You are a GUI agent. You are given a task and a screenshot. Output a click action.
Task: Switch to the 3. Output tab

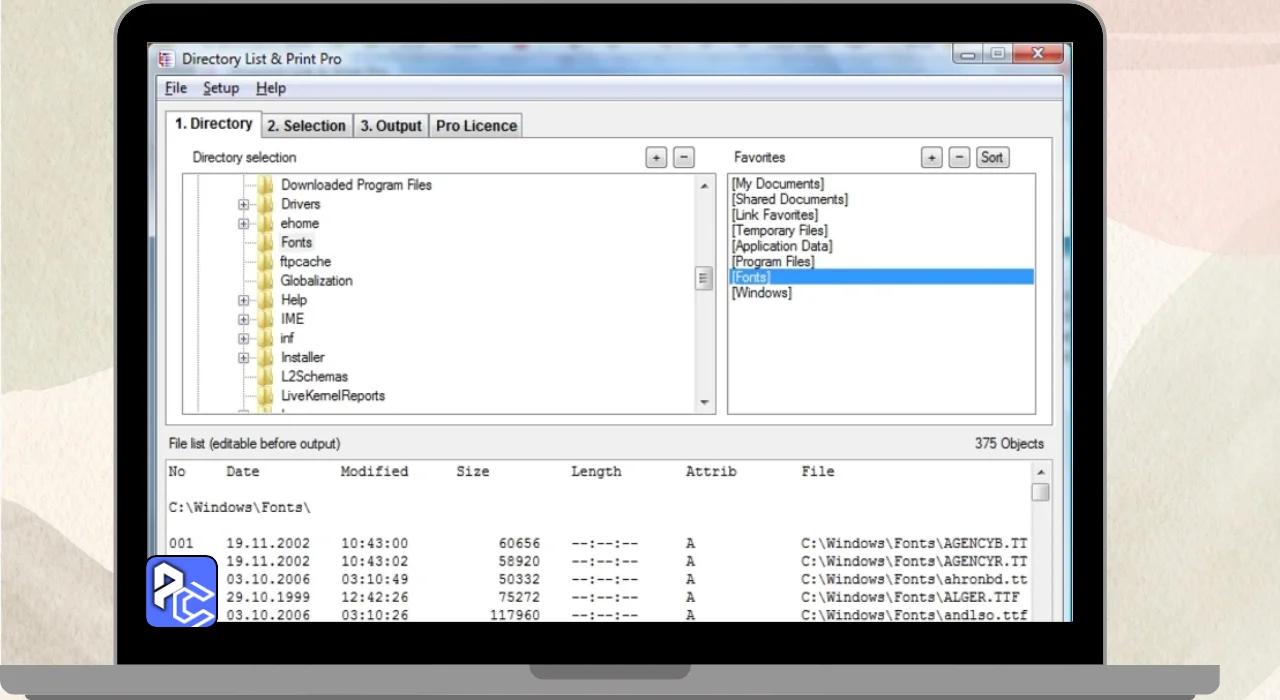(x=391, y=125)
